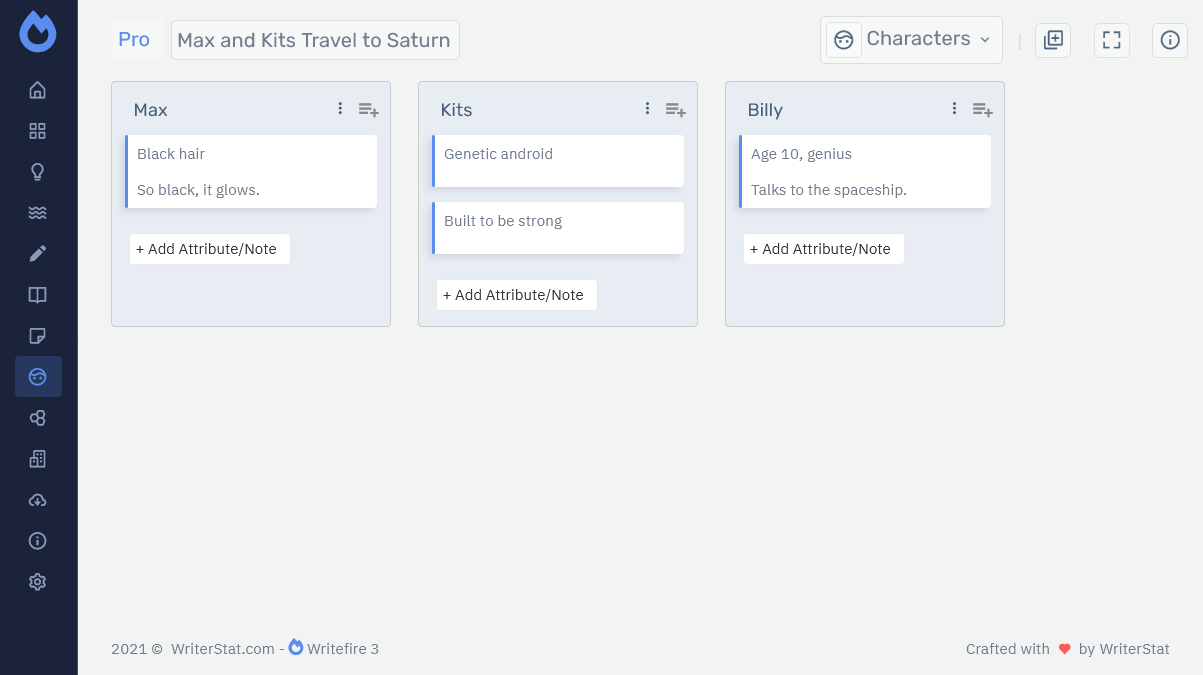Open the Kits card three-dot menu
1203x675 pixels.
[647, 109]
